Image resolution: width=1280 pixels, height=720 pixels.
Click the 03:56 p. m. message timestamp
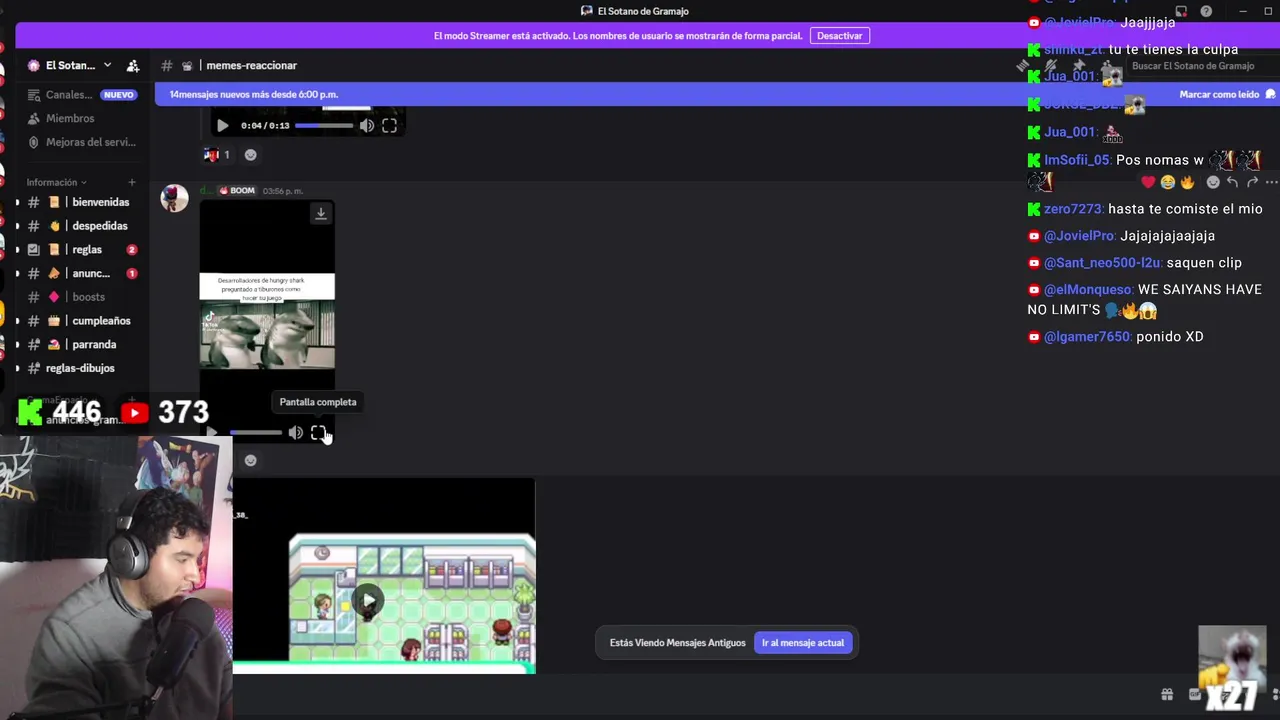pyautogui.click(x=283, y=191)
